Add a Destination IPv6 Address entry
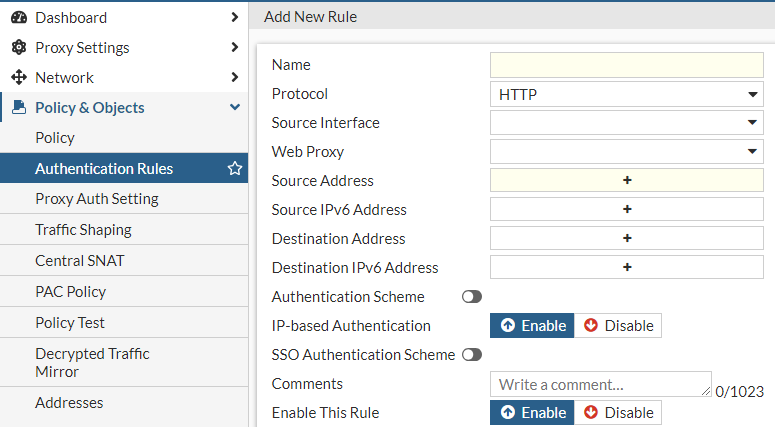The width and height of the screenshot is (775, 427). click(627, 268)
